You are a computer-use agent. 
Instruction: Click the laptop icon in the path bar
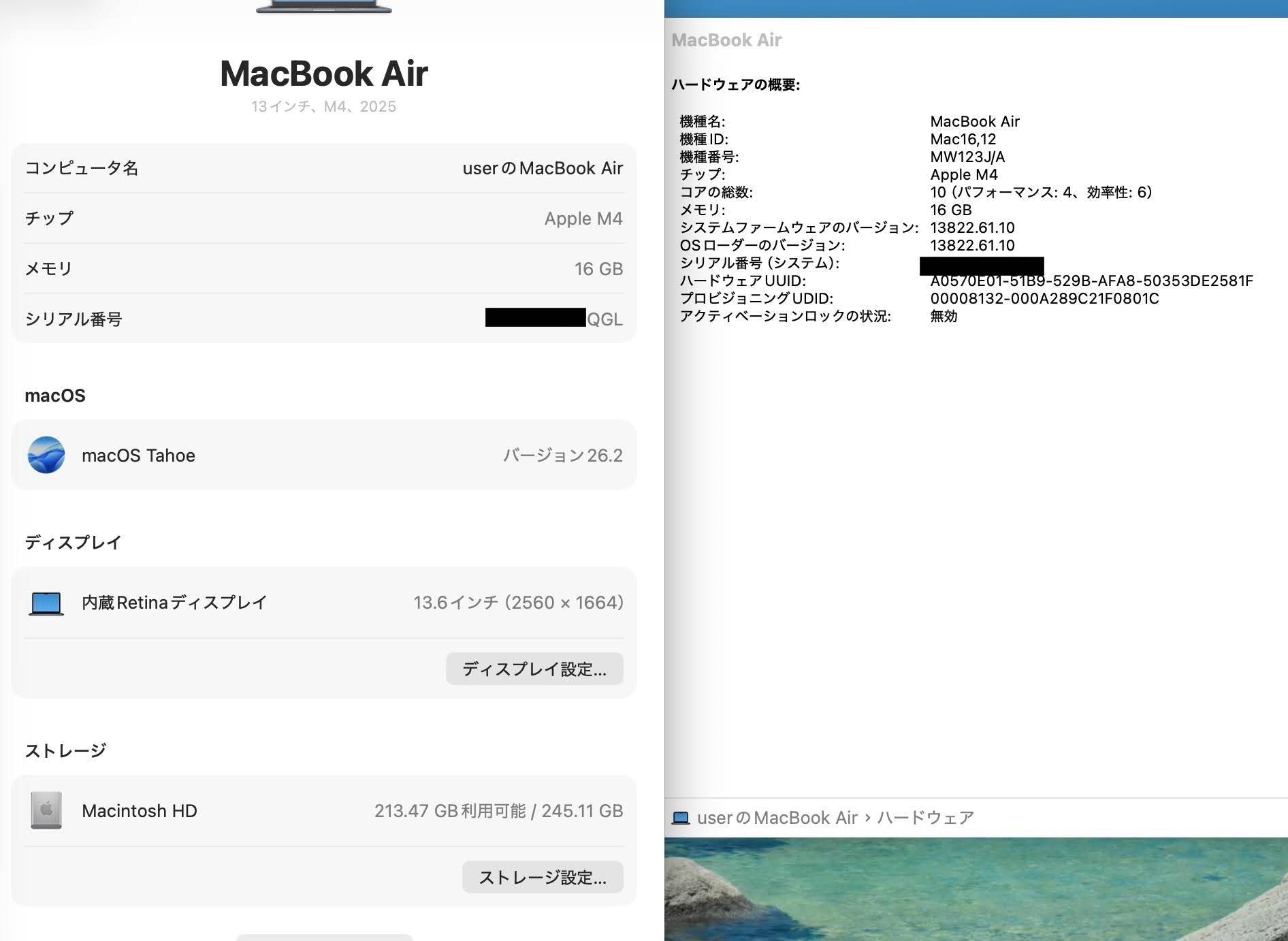(680, 818)
